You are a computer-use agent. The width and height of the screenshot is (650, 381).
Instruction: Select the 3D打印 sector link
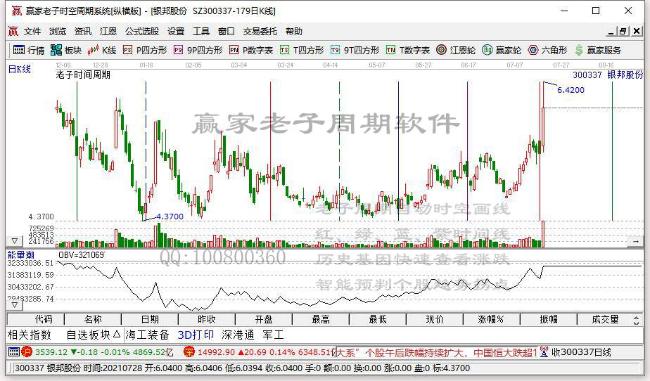tap(196, 335)
